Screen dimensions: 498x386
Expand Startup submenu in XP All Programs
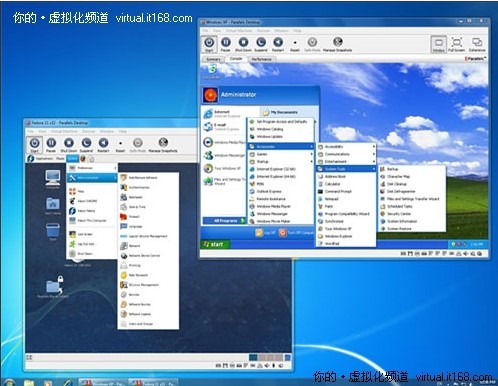point(281,162)
